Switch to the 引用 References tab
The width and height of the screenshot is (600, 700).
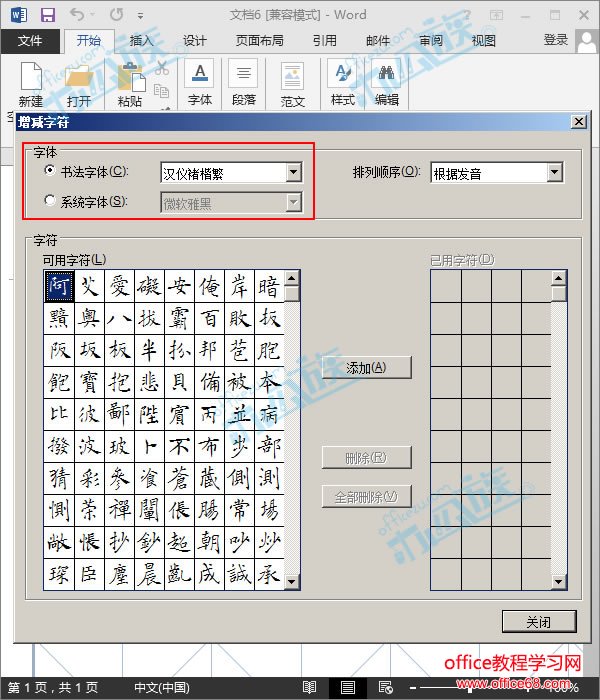(x=325, y=41)
